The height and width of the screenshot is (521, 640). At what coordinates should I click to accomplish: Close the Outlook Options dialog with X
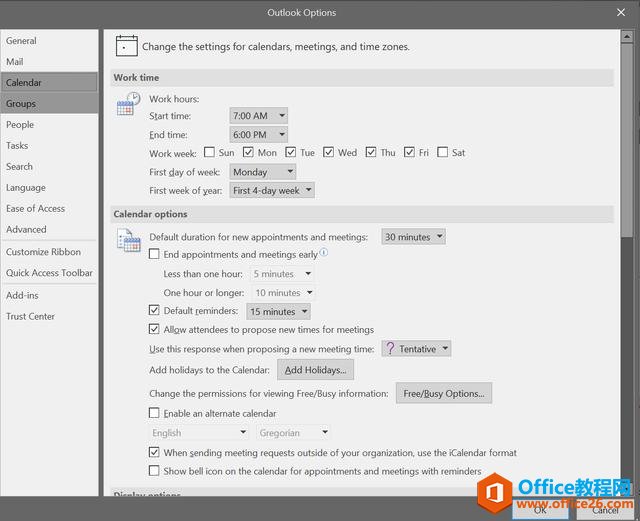[x=620, y=13]
